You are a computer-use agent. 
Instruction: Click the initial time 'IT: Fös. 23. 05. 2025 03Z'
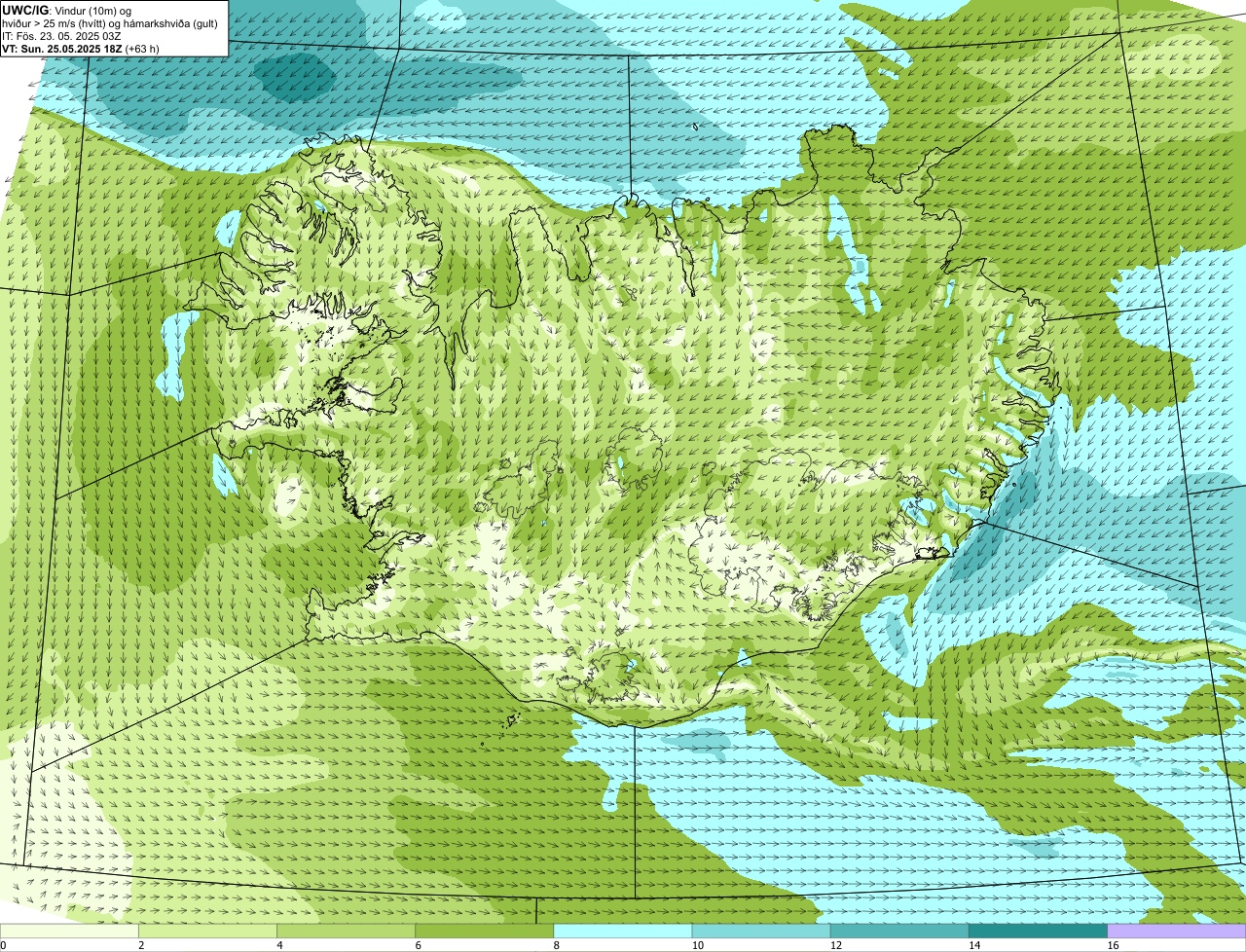coord(61,36)
